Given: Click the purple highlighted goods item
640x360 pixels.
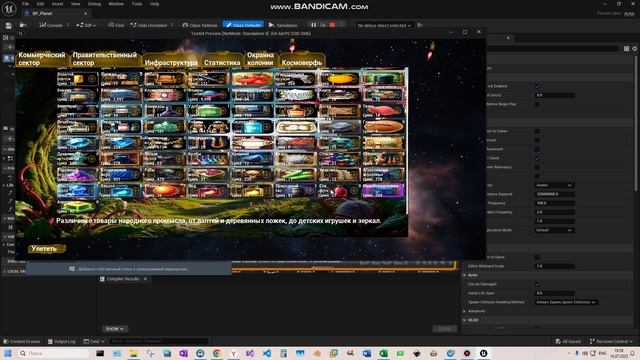Looking at the screenshot, I should (x=383, y=191).
